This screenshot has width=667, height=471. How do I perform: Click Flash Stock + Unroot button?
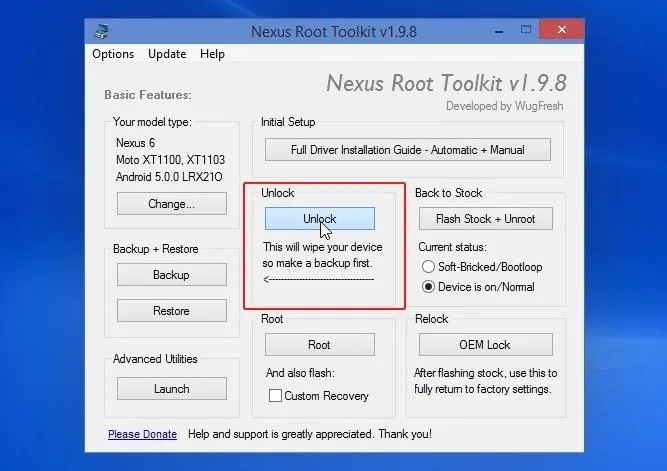coord(485,219)
